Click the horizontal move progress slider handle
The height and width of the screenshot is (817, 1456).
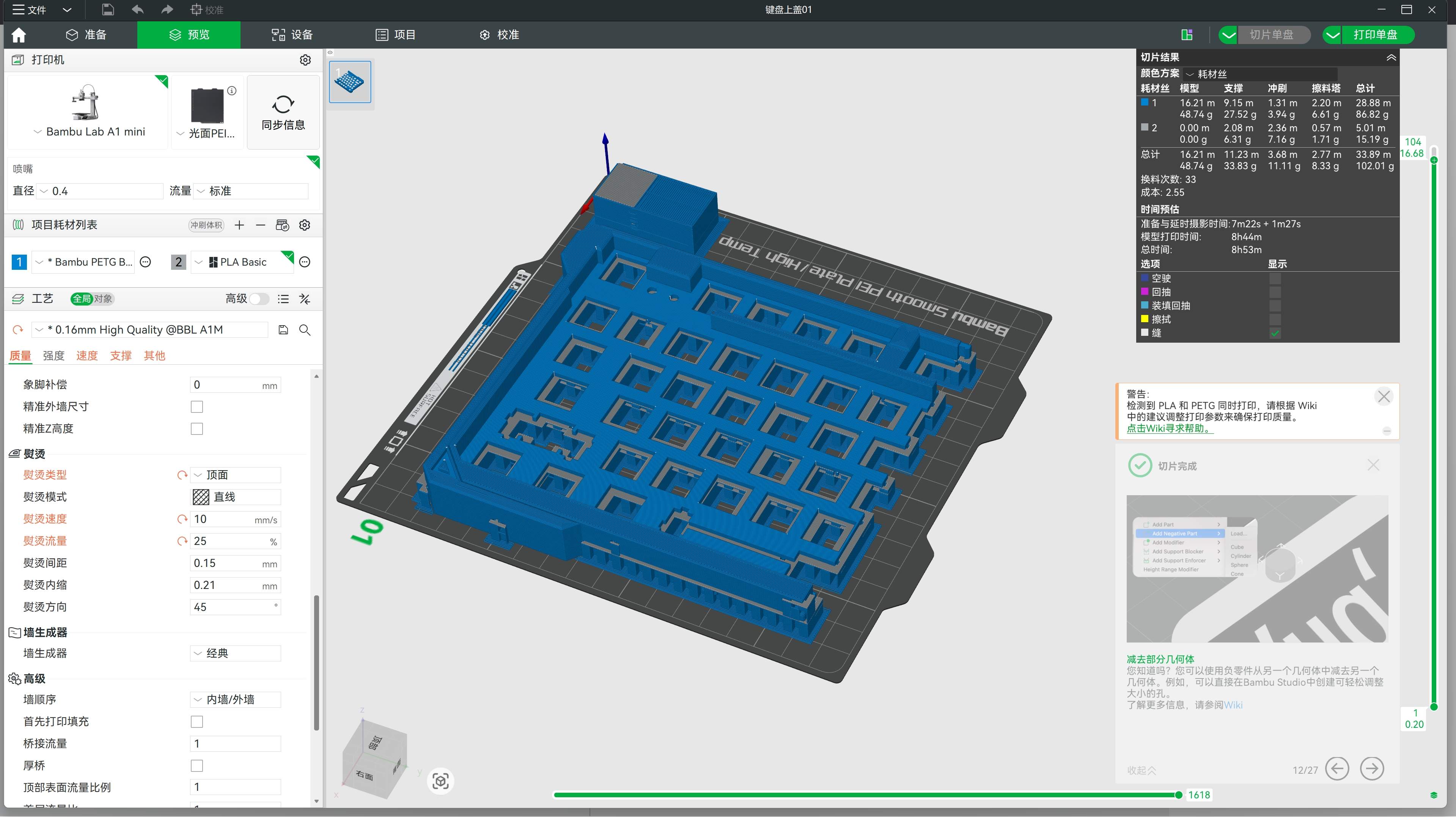[1178, 795]
